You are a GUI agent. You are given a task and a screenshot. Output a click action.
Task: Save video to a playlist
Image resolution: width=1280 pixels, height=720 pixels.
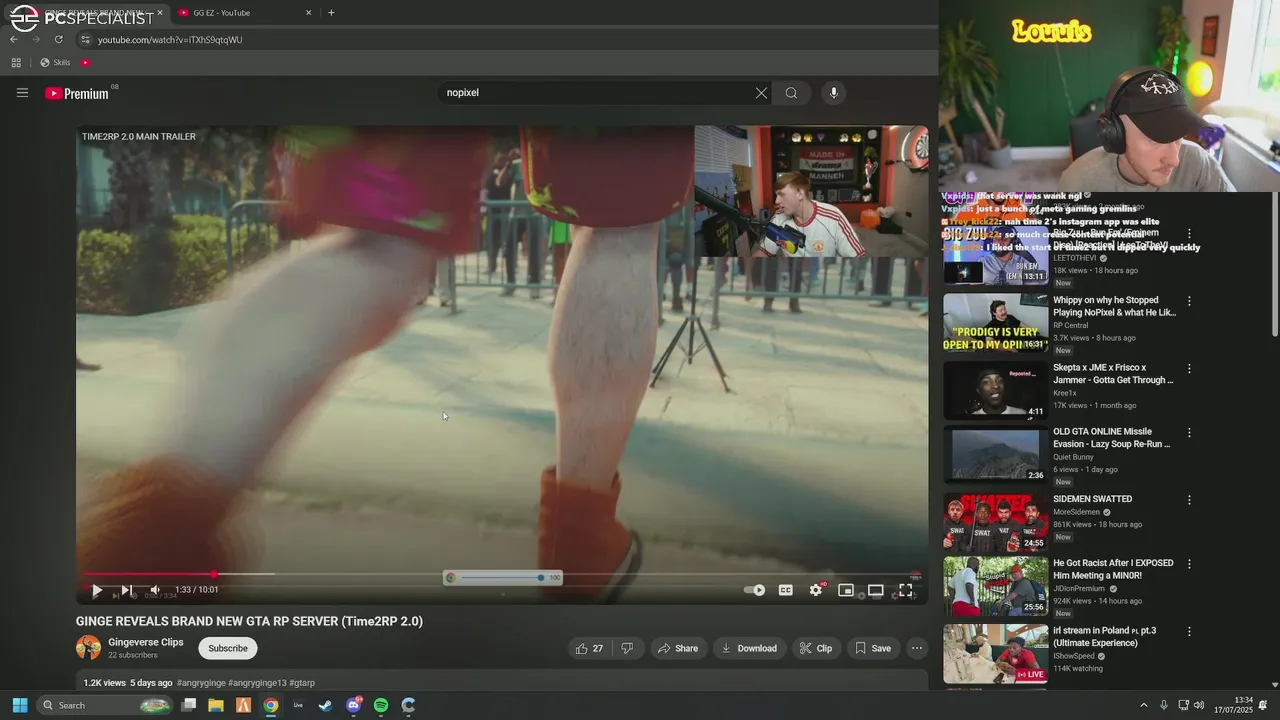(872, 648)
